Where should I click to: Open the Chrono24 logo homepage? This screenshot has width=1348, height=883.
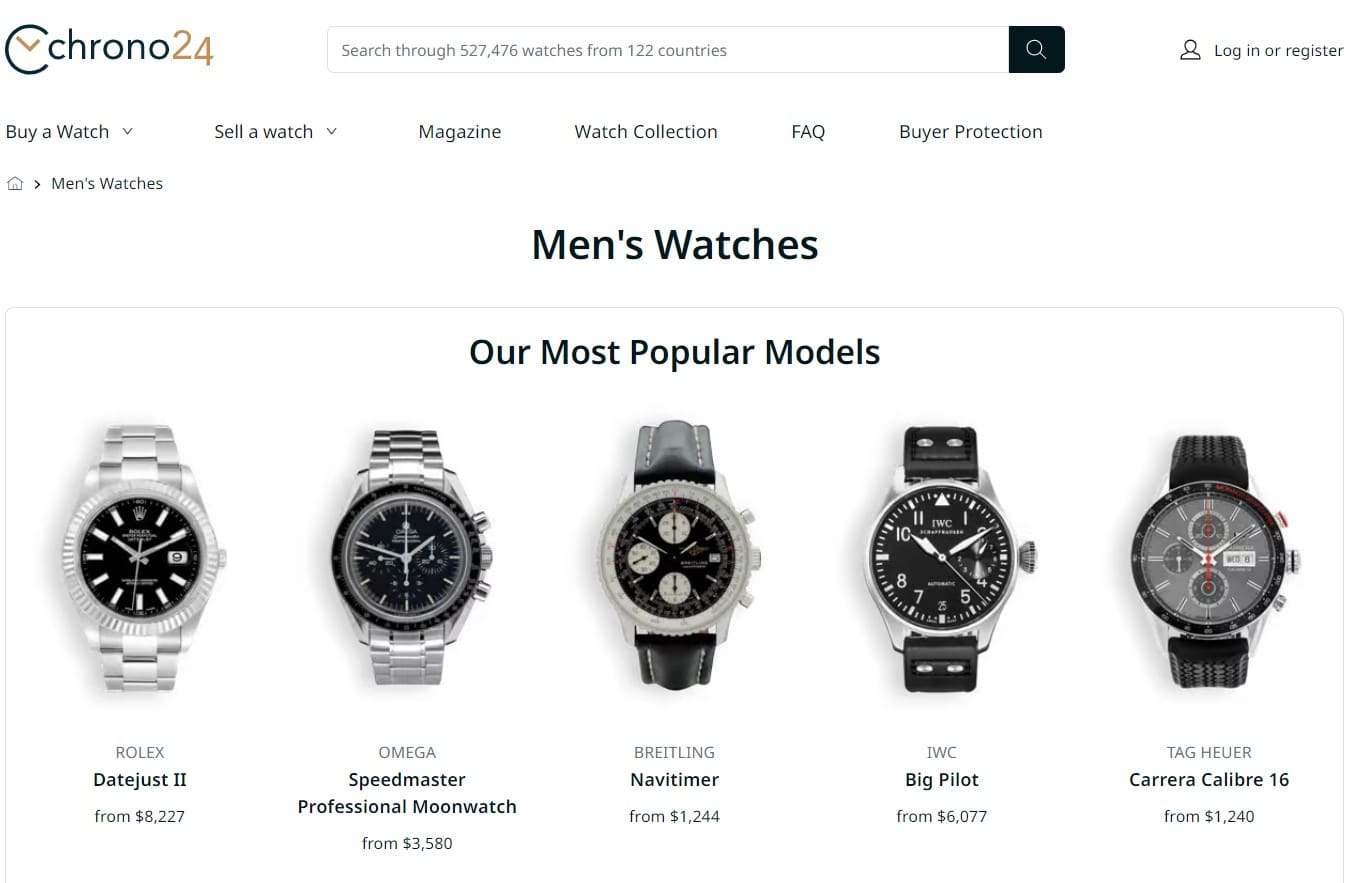109,49
